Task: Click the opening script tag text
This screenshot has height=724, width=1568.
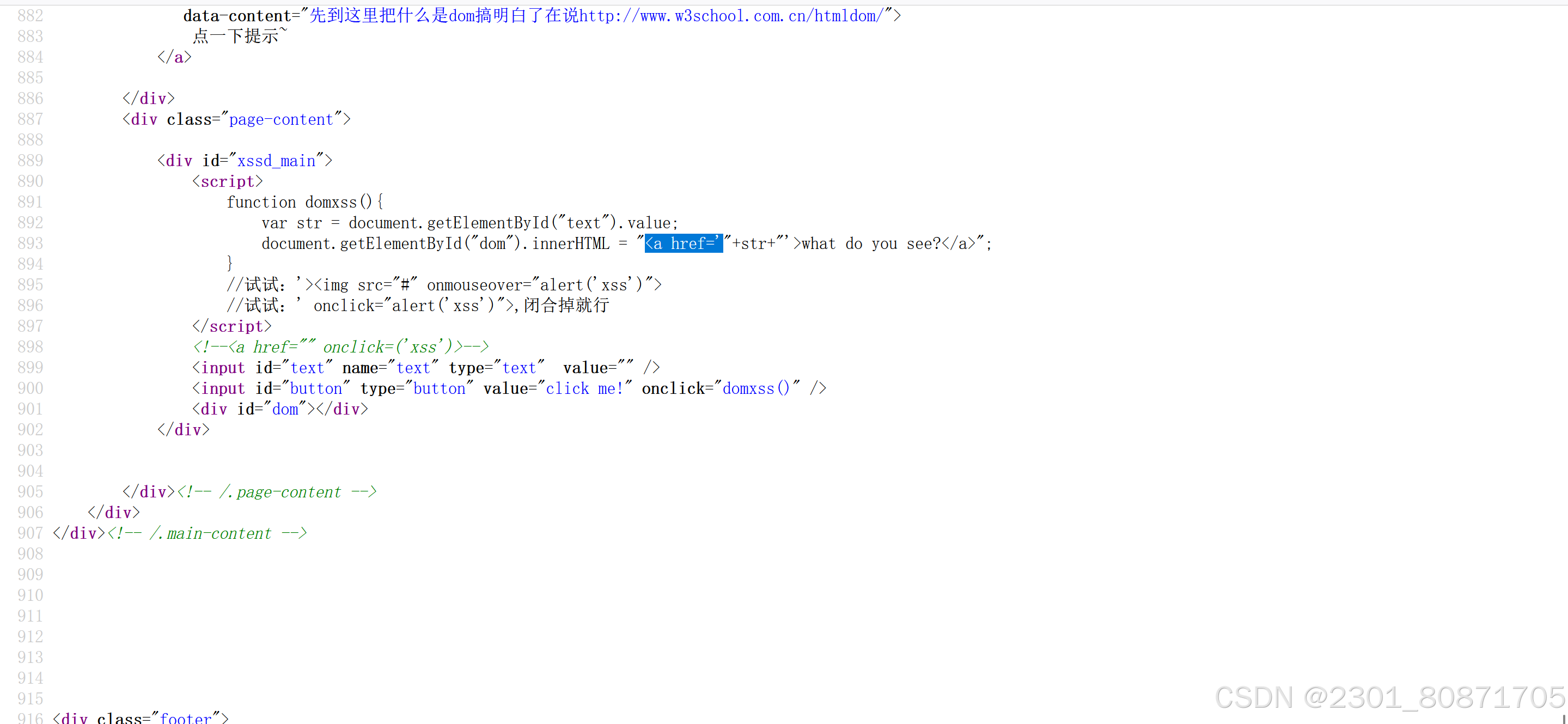Action: coord(227,181)
